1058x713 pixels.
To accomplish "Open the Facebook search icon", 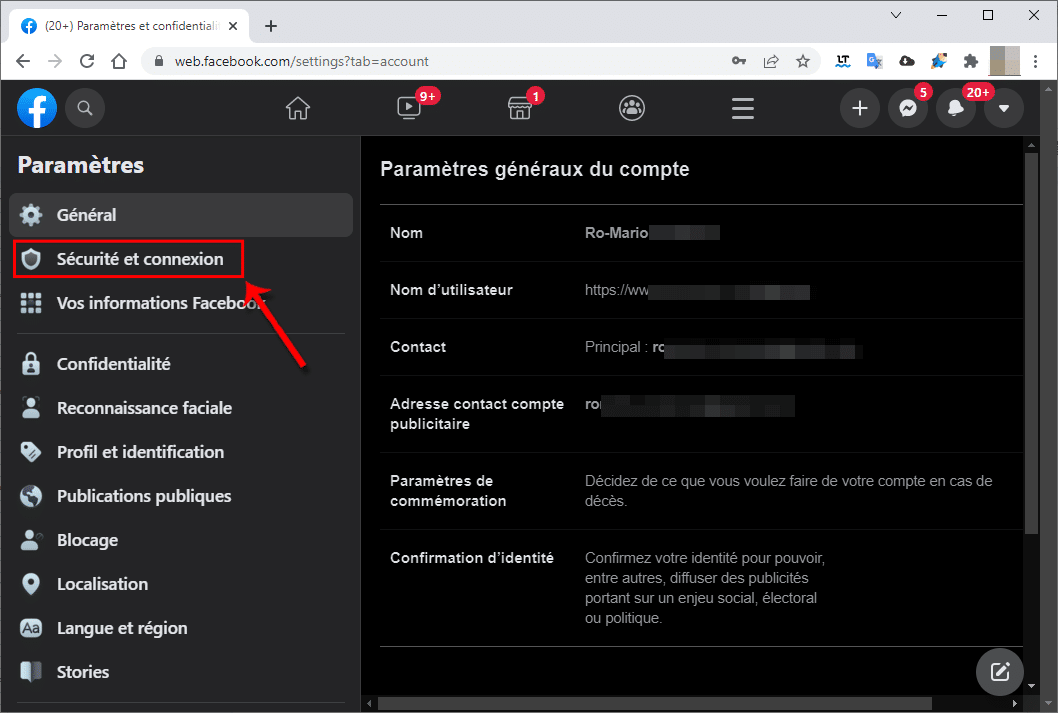I will point(85,108).
